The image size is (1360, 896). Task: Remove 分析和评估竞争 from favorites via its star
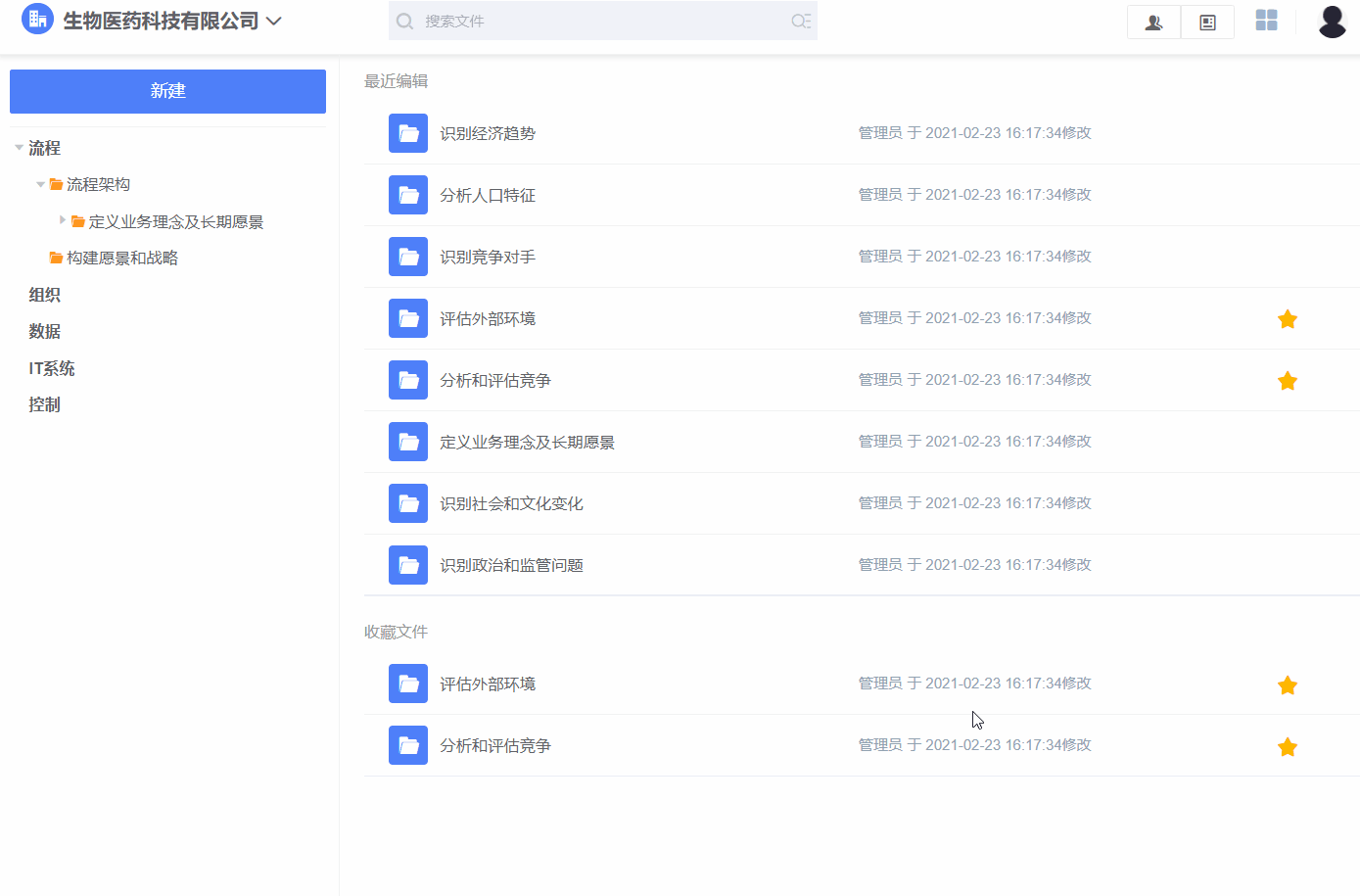[x=1287, y=380]
